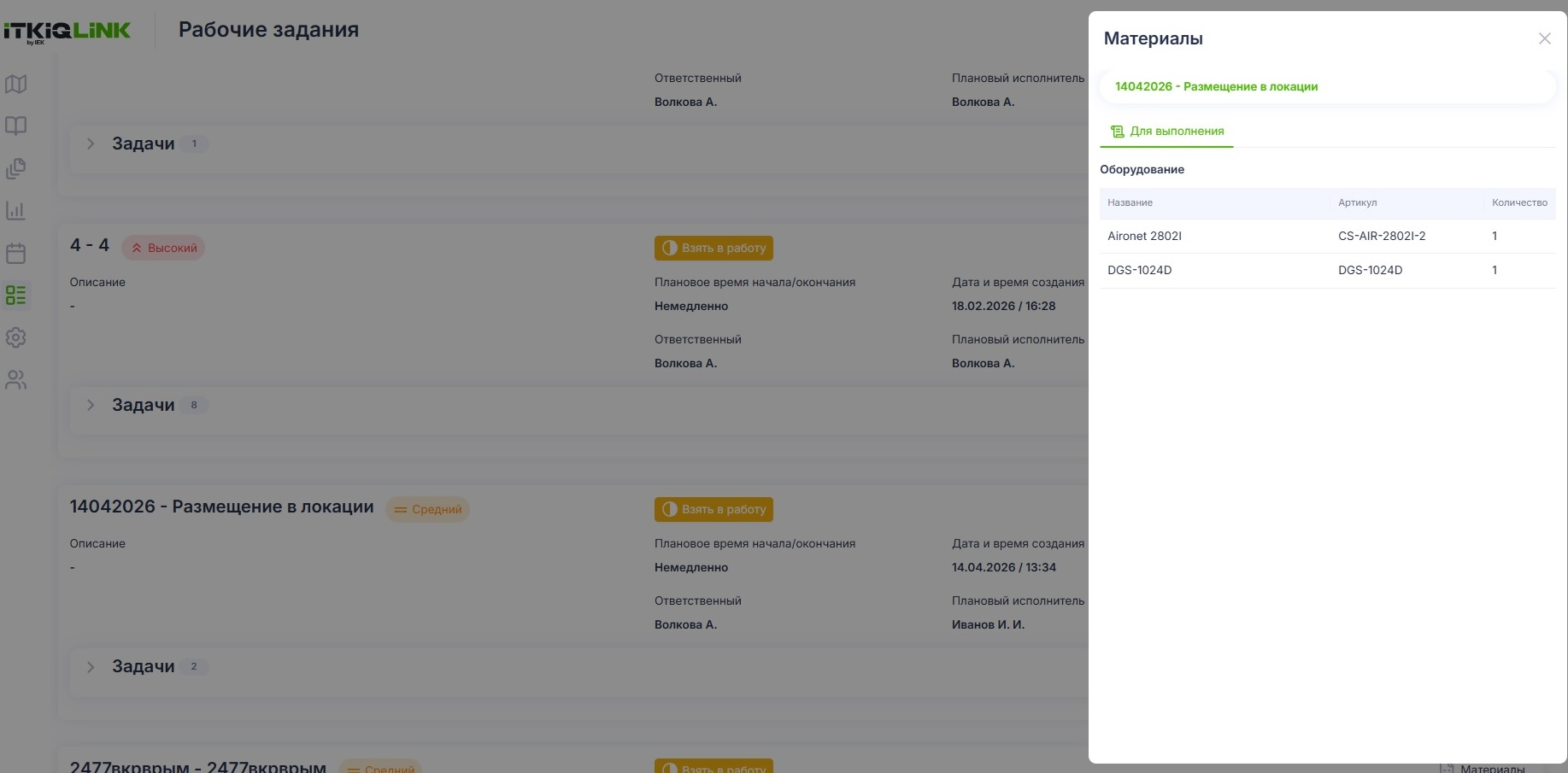This screenshot has height=773, width=1568.
Task: Select the DGS-1024D equipment row
Action: [1327, 270]
